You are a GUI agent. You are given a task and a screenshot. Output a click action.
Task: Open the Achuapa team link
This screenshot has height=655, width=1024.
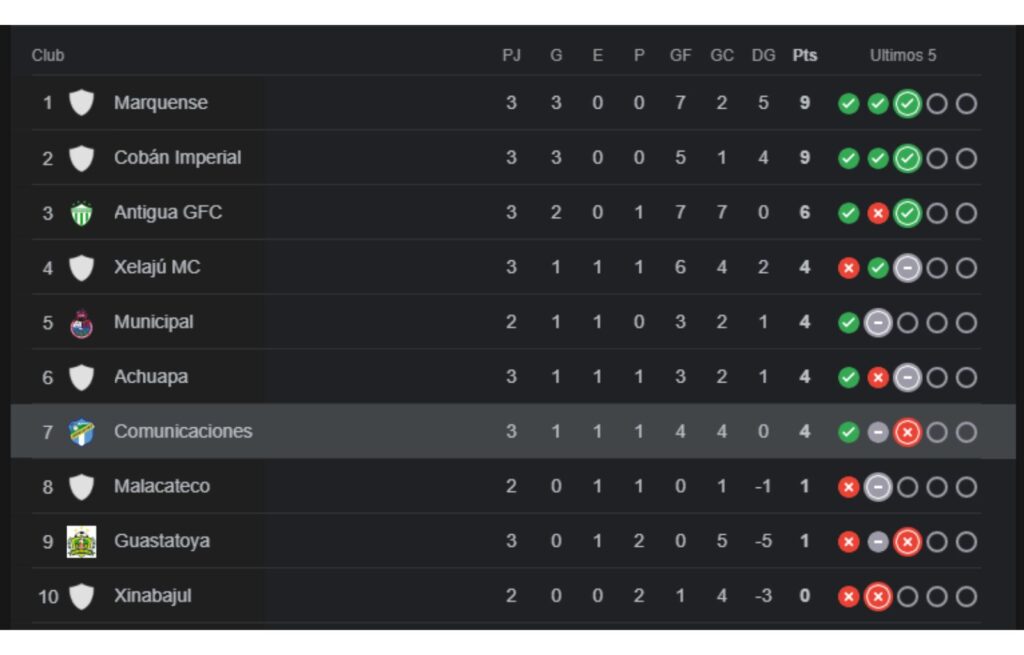151,377
